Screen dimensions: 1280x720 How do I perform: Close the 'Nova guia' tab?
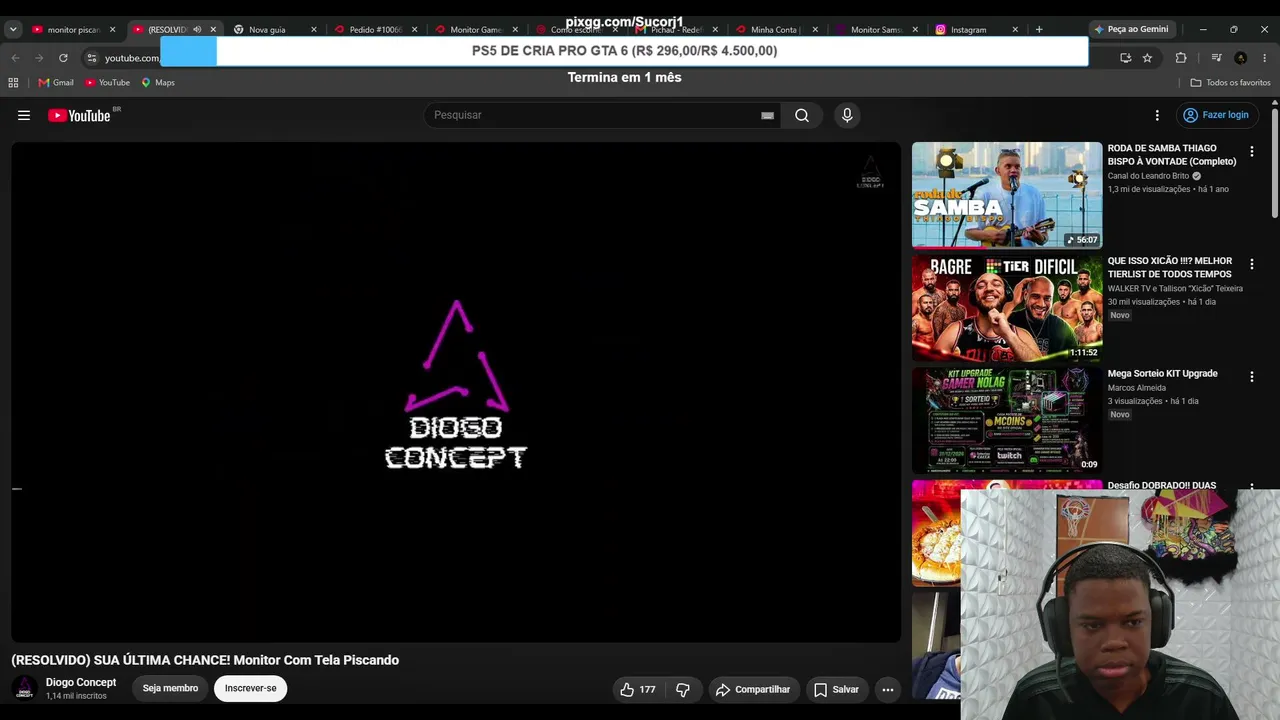click(x=313, y=30)
